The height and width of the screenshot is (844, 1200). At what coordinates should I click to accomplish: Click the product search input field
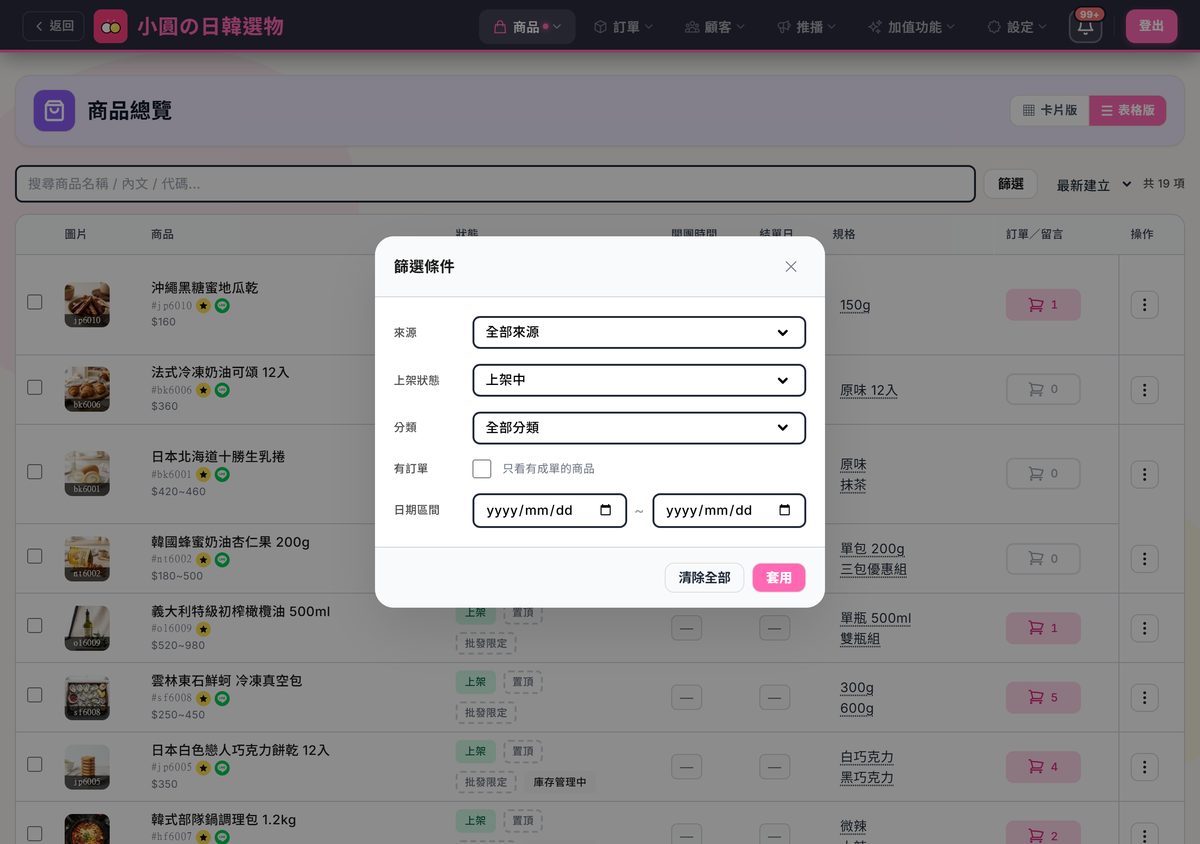(x=495, y=184)
